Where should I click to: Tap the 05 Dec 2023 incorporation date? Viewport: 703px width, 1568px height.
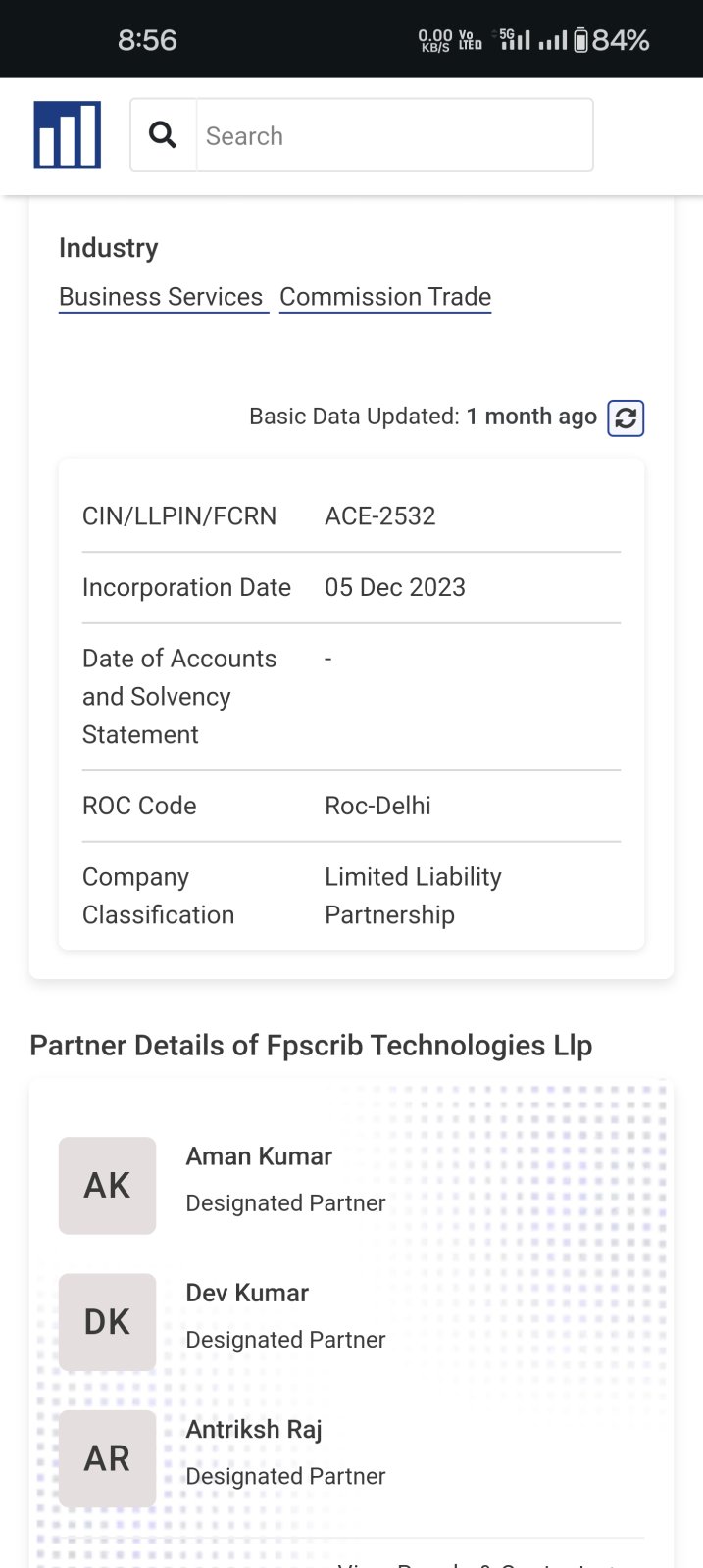coord(395,587)
